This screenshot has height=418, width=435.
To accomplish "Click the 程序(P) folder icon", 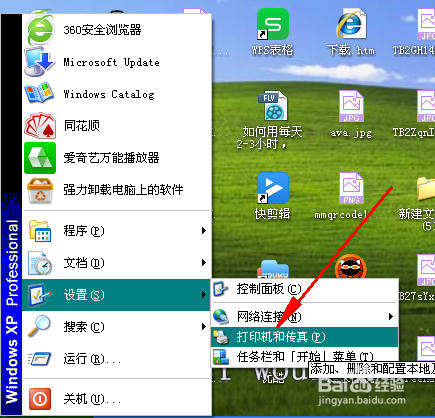I will (40, 231).
